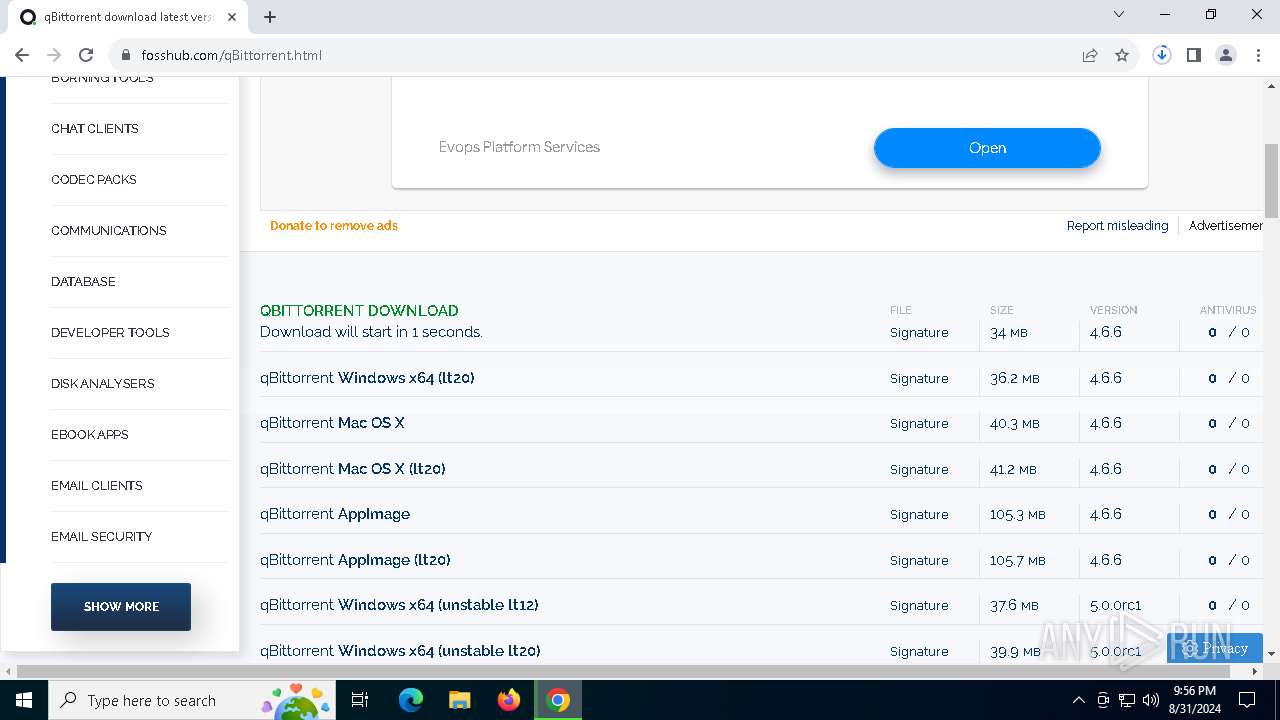Launch Microsoft Edge from taskbar
Screen dimensions: 1280x720
[411, 700]
